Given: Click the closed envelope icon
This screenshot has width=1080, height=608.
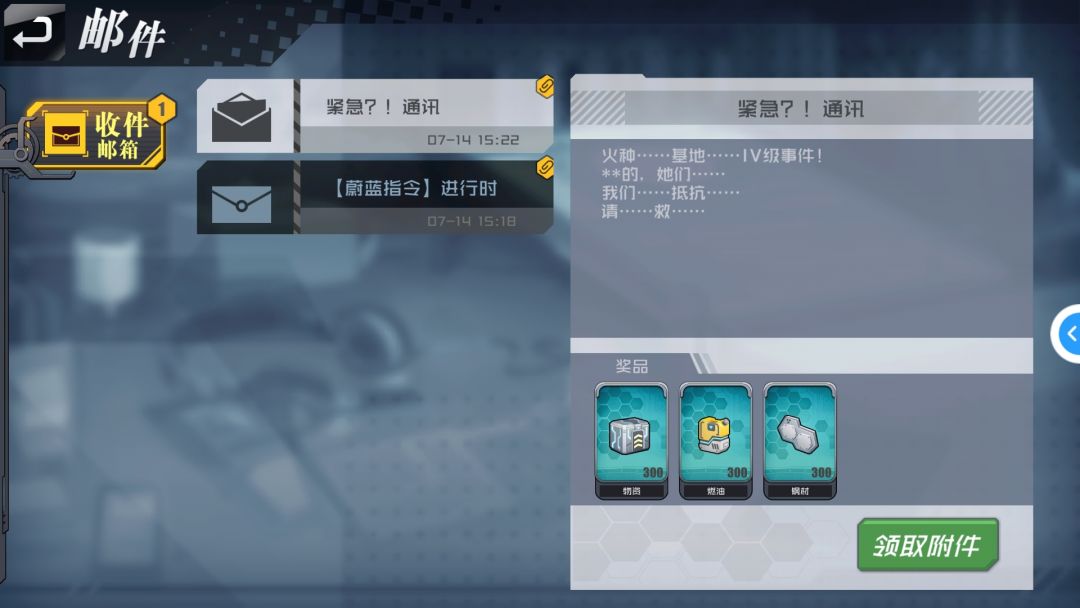Looking at the screenshot, I should [x=241, y=205].
